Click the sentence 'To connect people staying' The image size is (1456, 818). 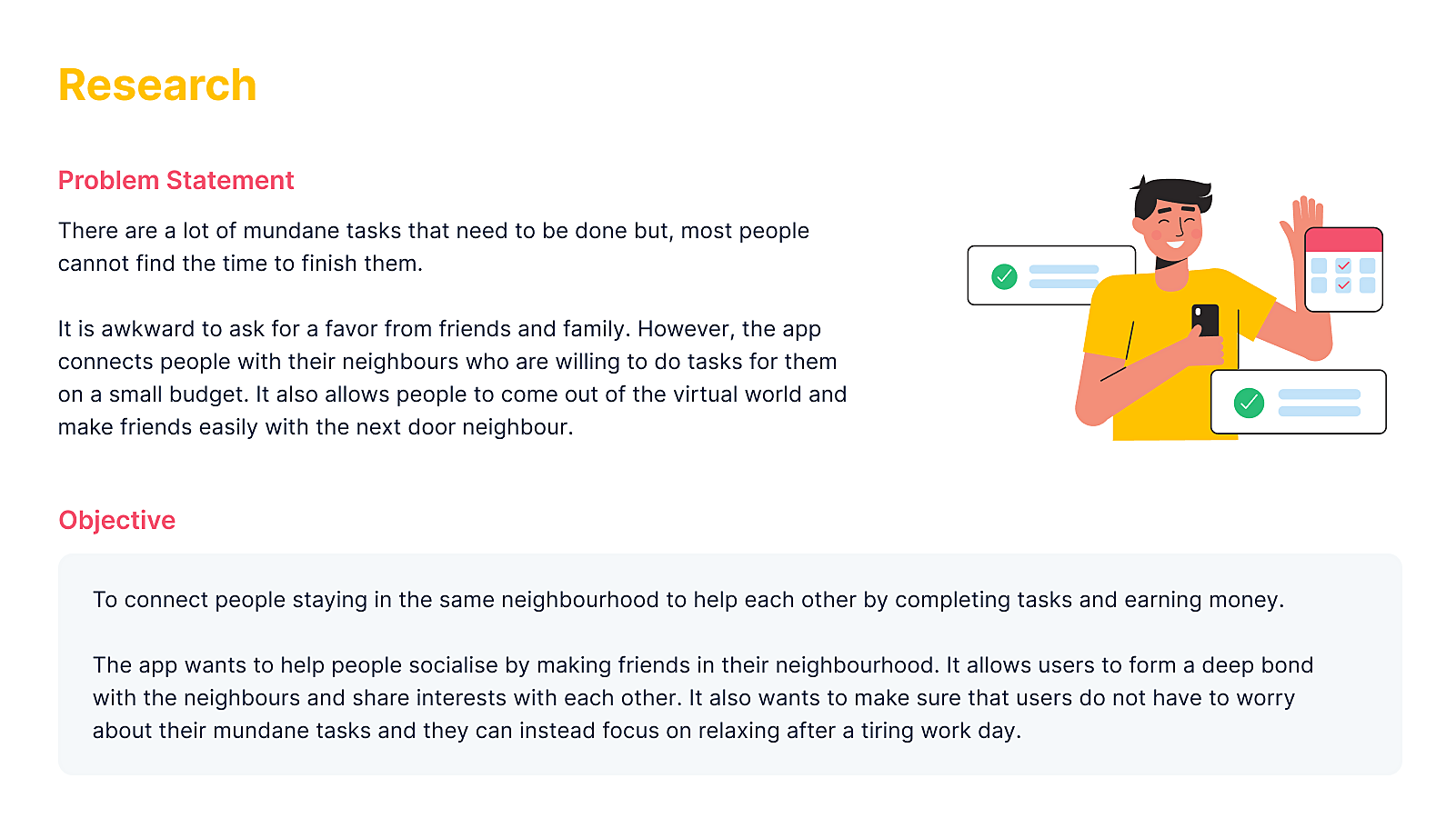point(688,600)
